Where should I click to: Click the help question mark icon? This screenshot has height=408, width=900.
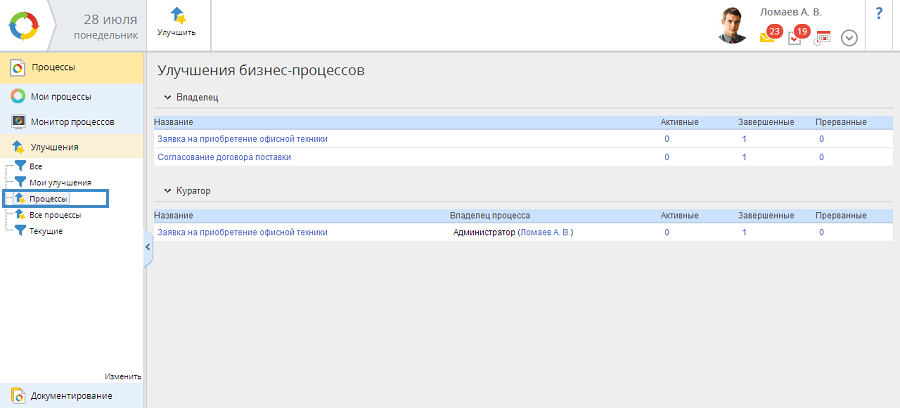point(878,13)
